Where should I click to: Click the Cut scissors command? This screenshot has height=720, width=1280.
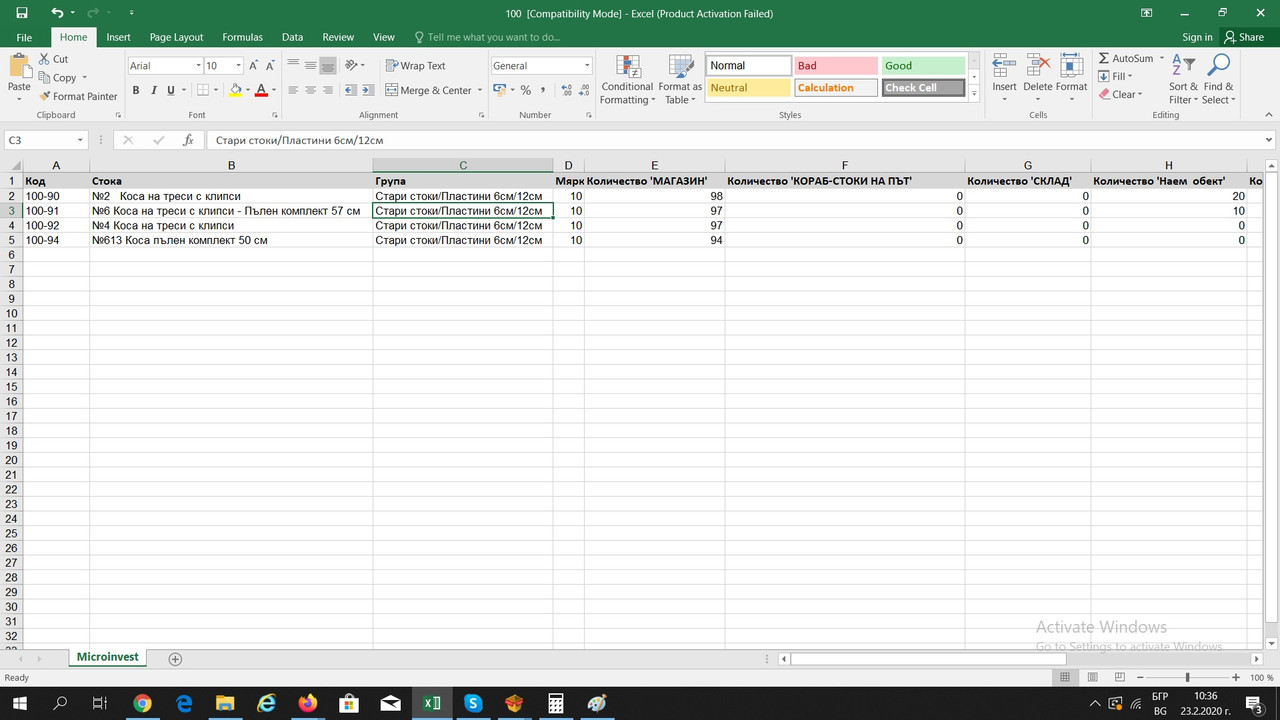(54, 59)
